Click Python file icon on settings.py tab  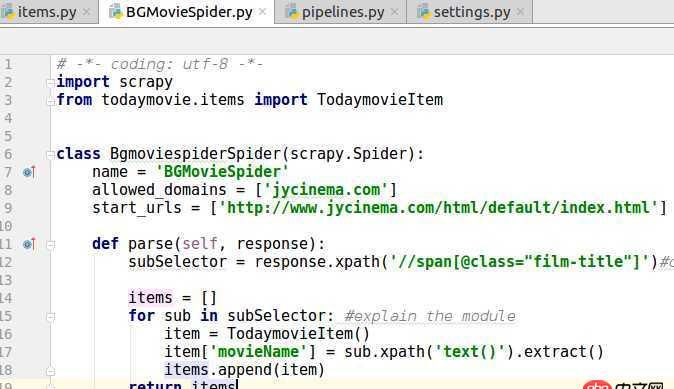(424, 12)
